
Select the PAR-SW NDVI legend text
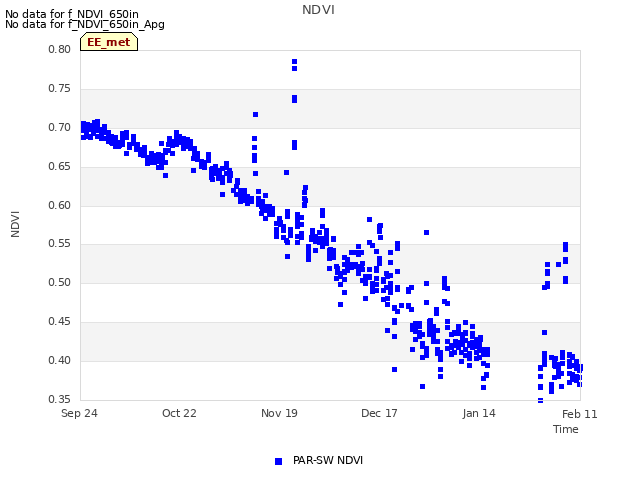click(328, 460)
